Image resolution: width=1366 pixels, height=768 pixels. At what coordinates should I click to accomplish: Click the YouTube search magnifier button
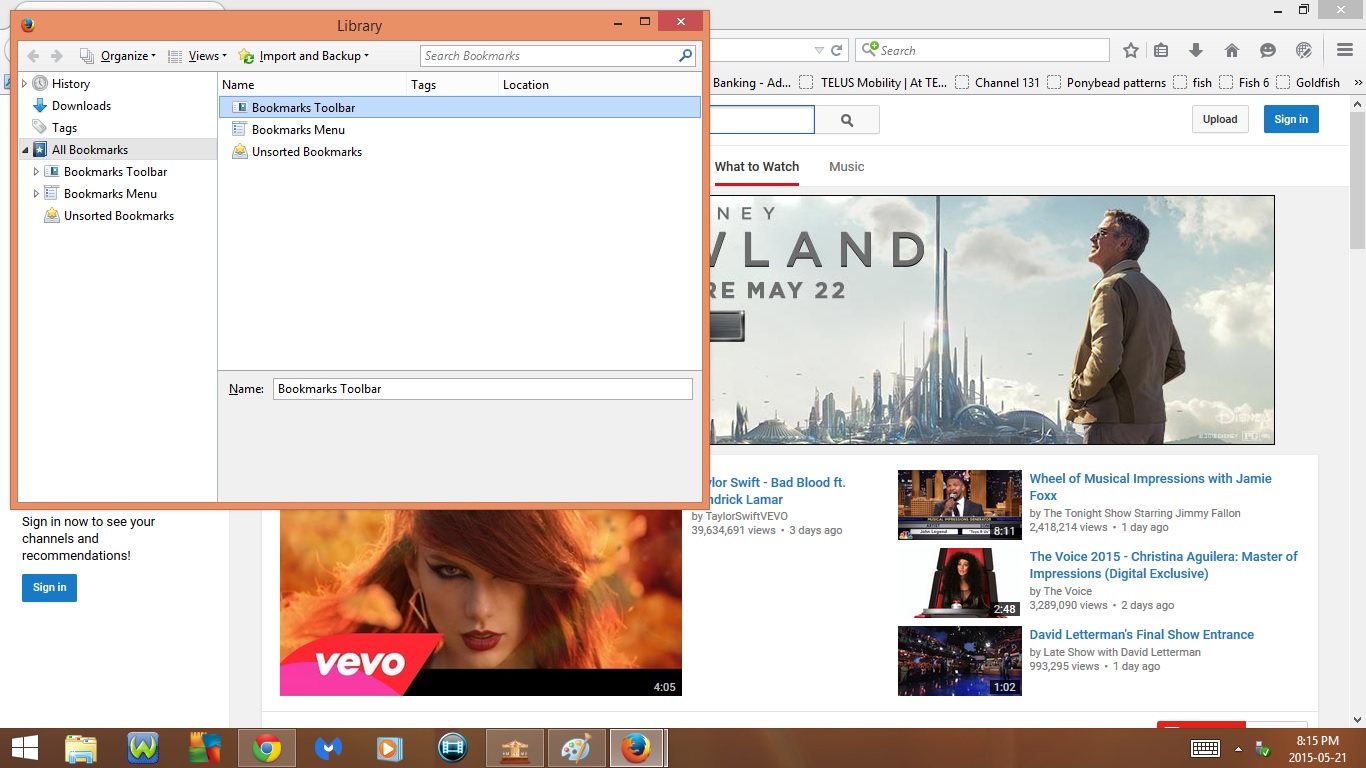(847, 120)
